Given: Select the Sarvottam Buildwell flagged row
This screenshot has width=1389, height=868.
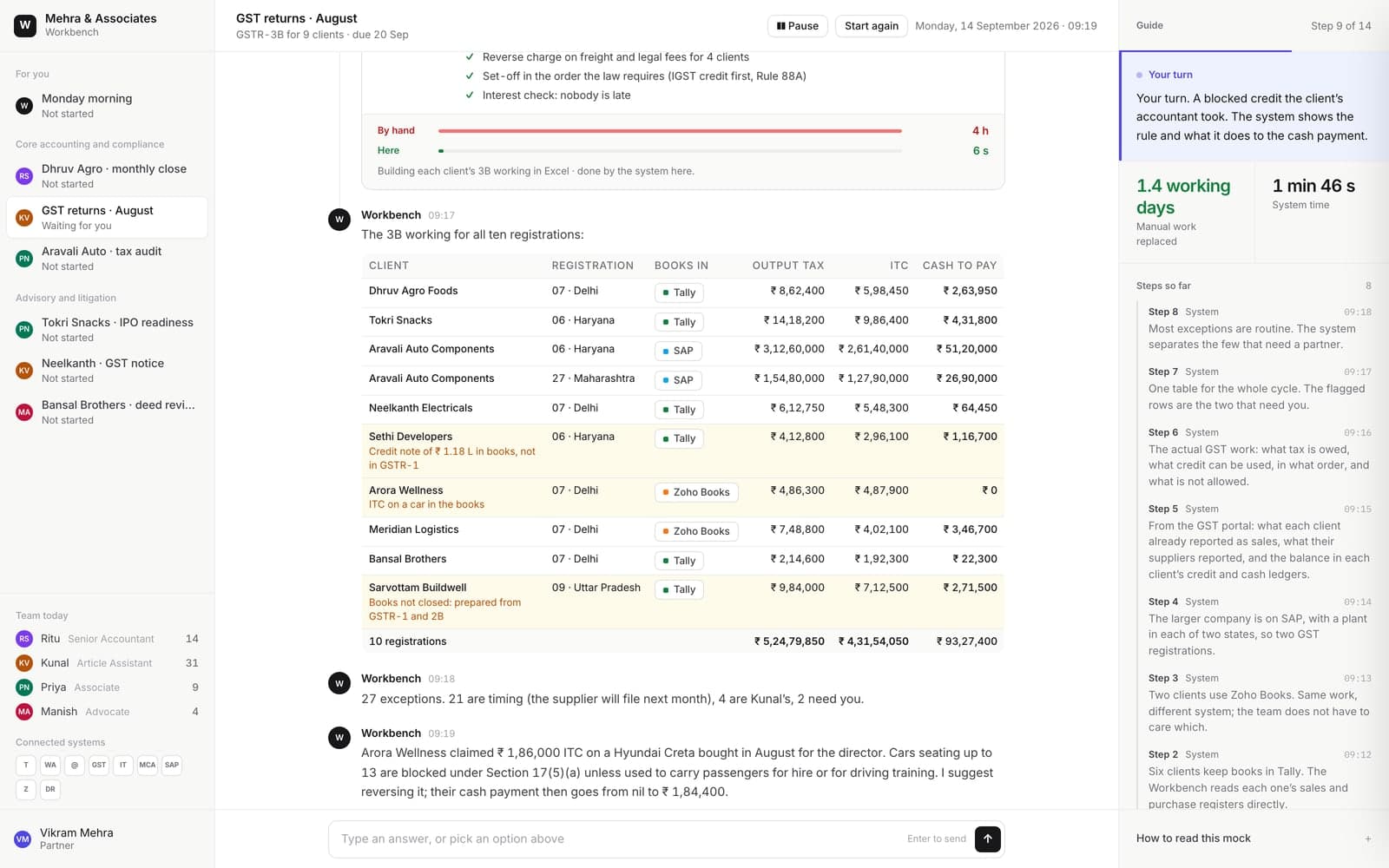Looking at the screenshot, I should tap(682, 602).
